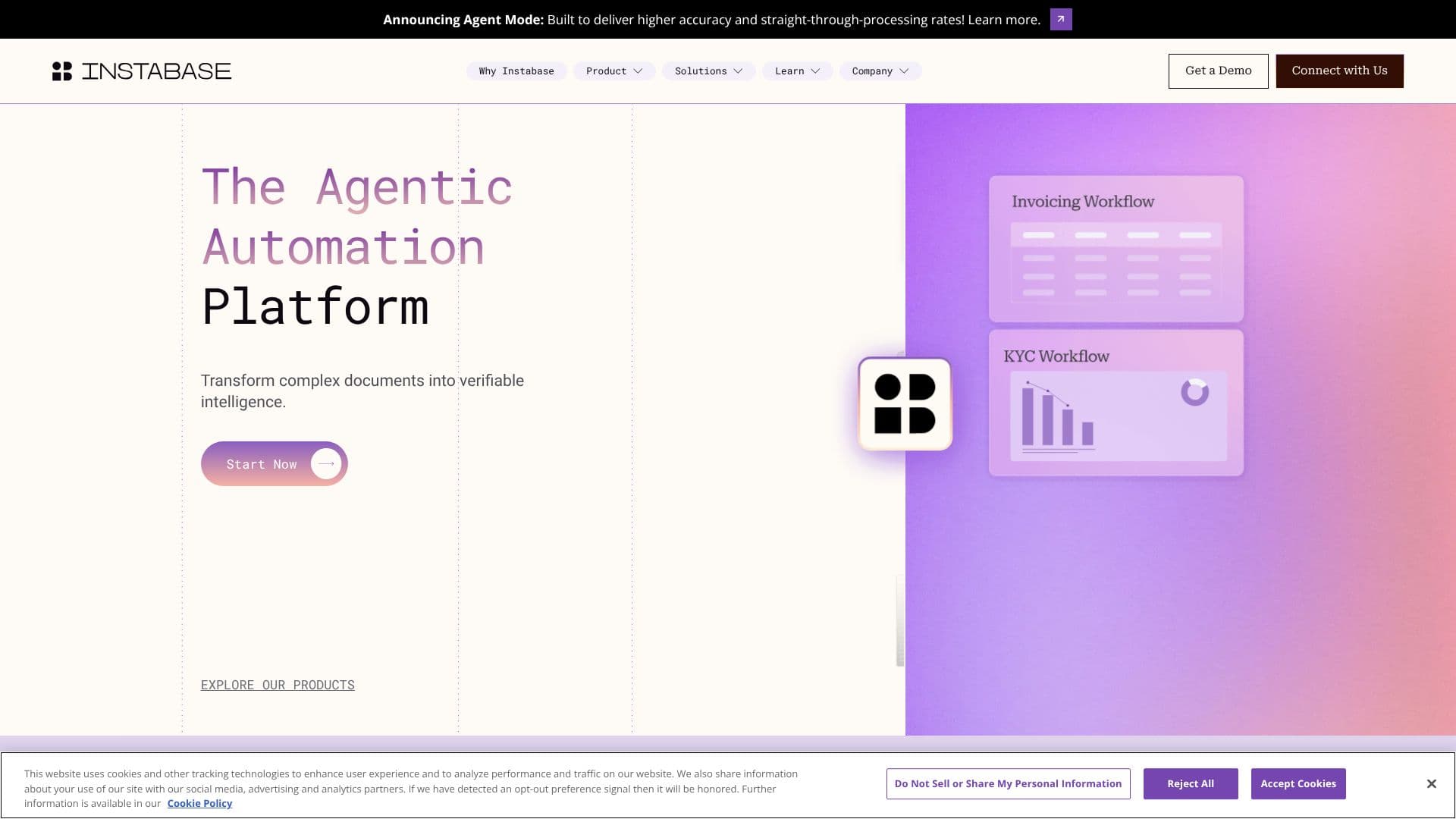The image size is (1456, 819).
Task: Open the Why Instabase page
Action: [x=516, y=71]
